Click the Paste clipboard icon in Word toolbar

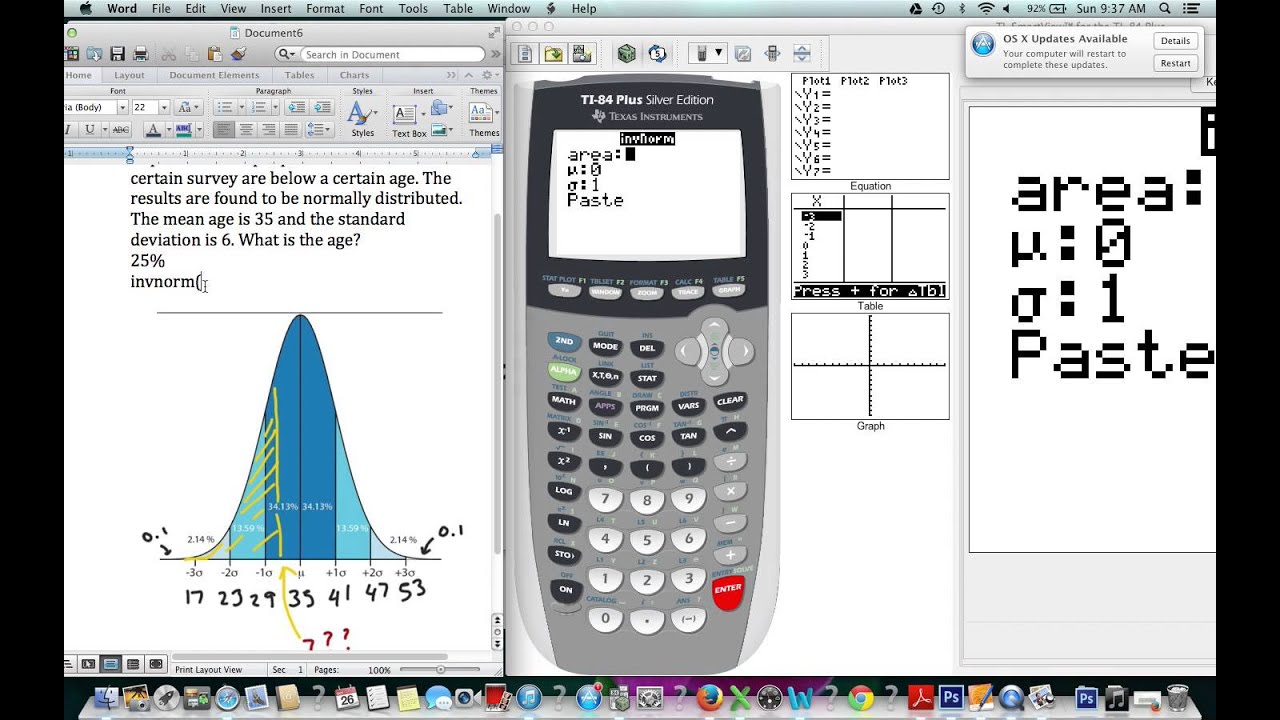215,54
